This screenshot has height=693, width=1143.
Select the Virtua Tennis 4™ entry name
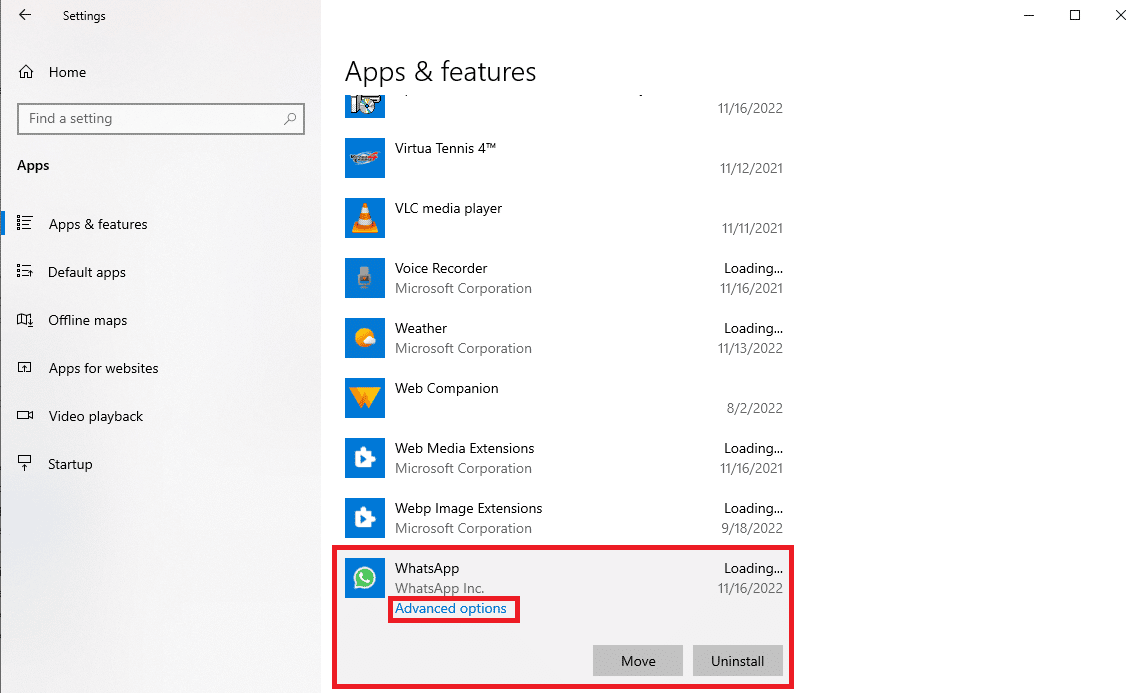pos(445,148)
